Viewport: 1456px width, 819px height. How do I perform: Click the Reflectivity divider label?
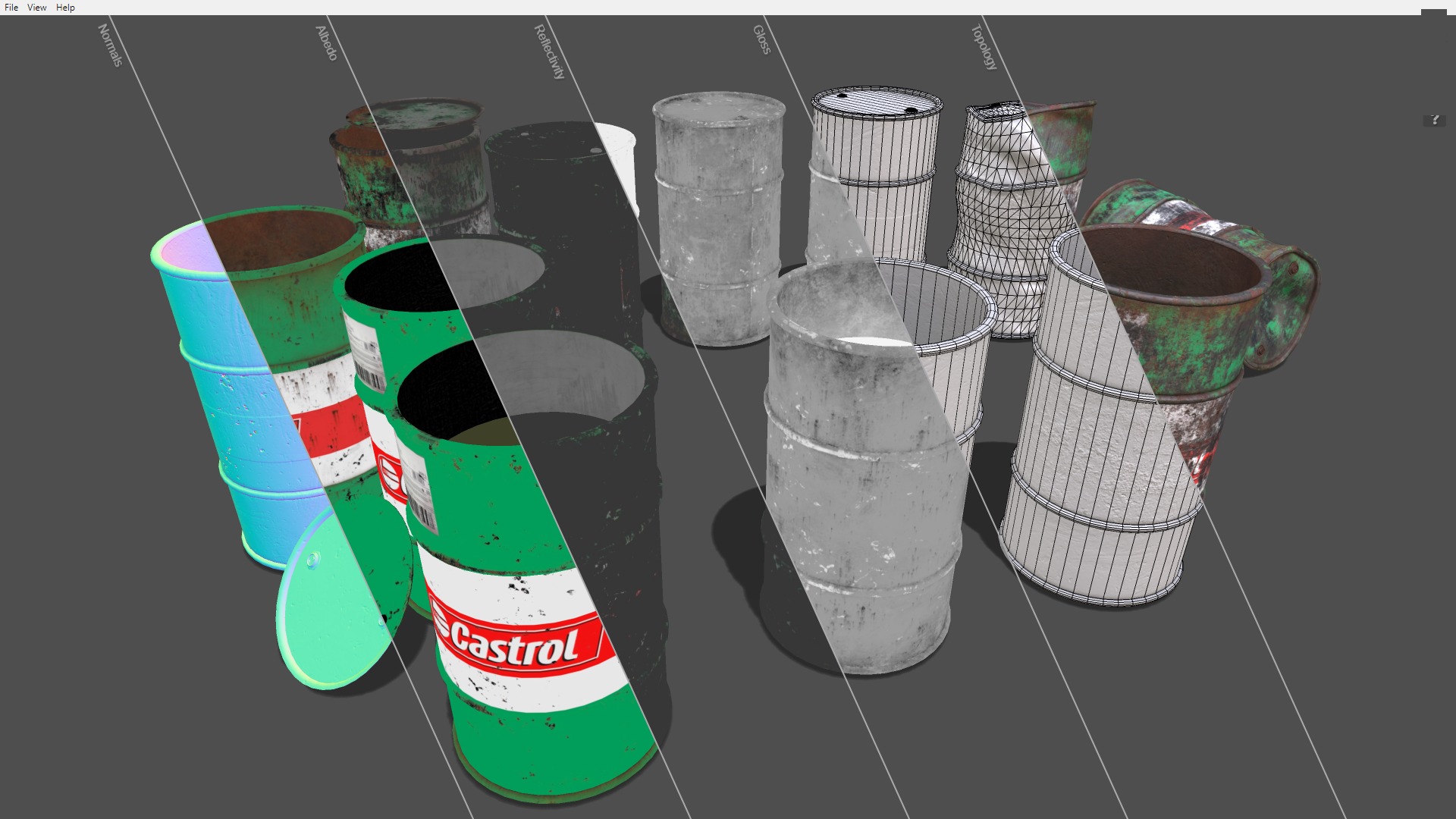pos(550,52)
